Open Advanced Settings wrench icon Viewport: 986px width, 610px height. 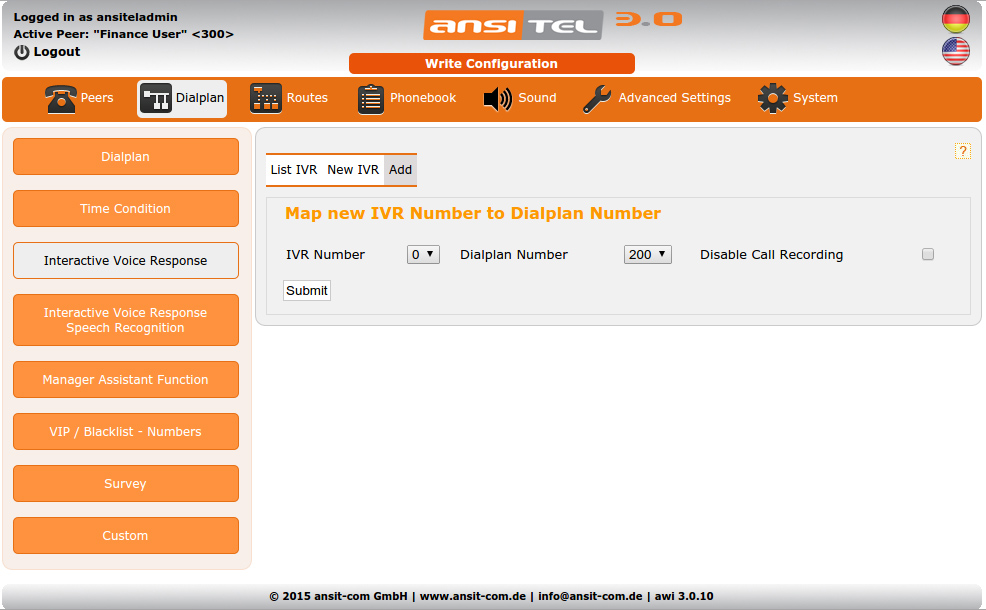click(x=597, y=99)
